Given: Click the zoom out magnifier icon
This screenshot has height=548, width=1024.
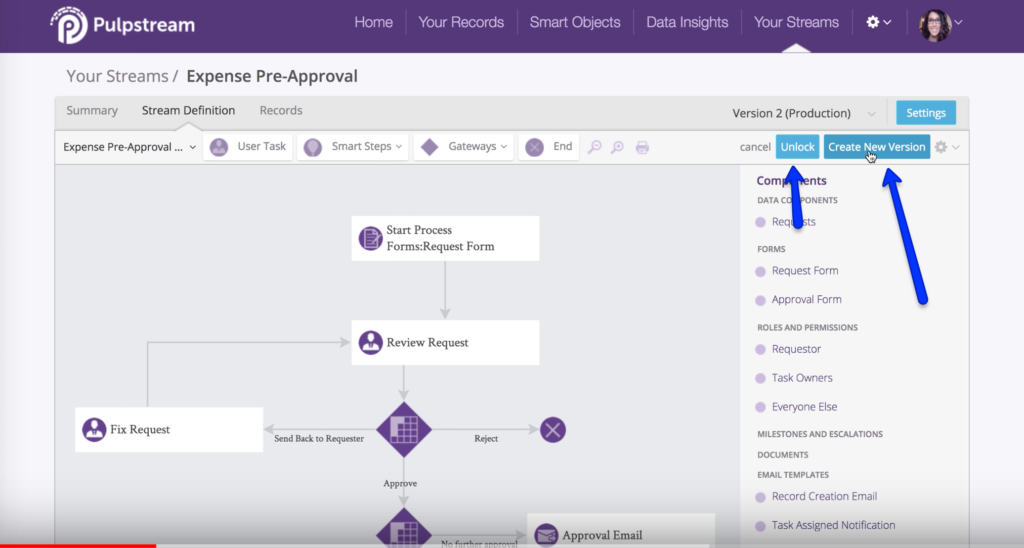Looking at the screenshot, I should coord(618,147).
